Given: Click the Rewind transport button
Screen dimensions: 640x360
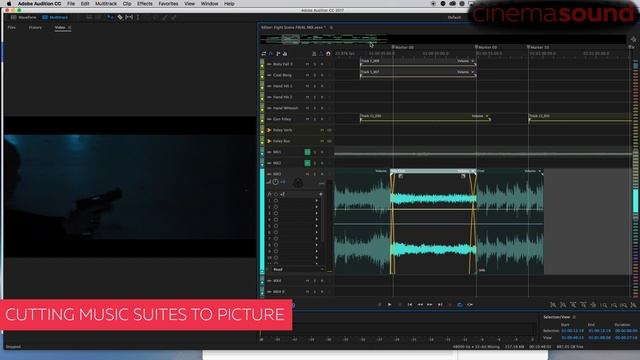Looking at the screenshot, I should (420, 305).
